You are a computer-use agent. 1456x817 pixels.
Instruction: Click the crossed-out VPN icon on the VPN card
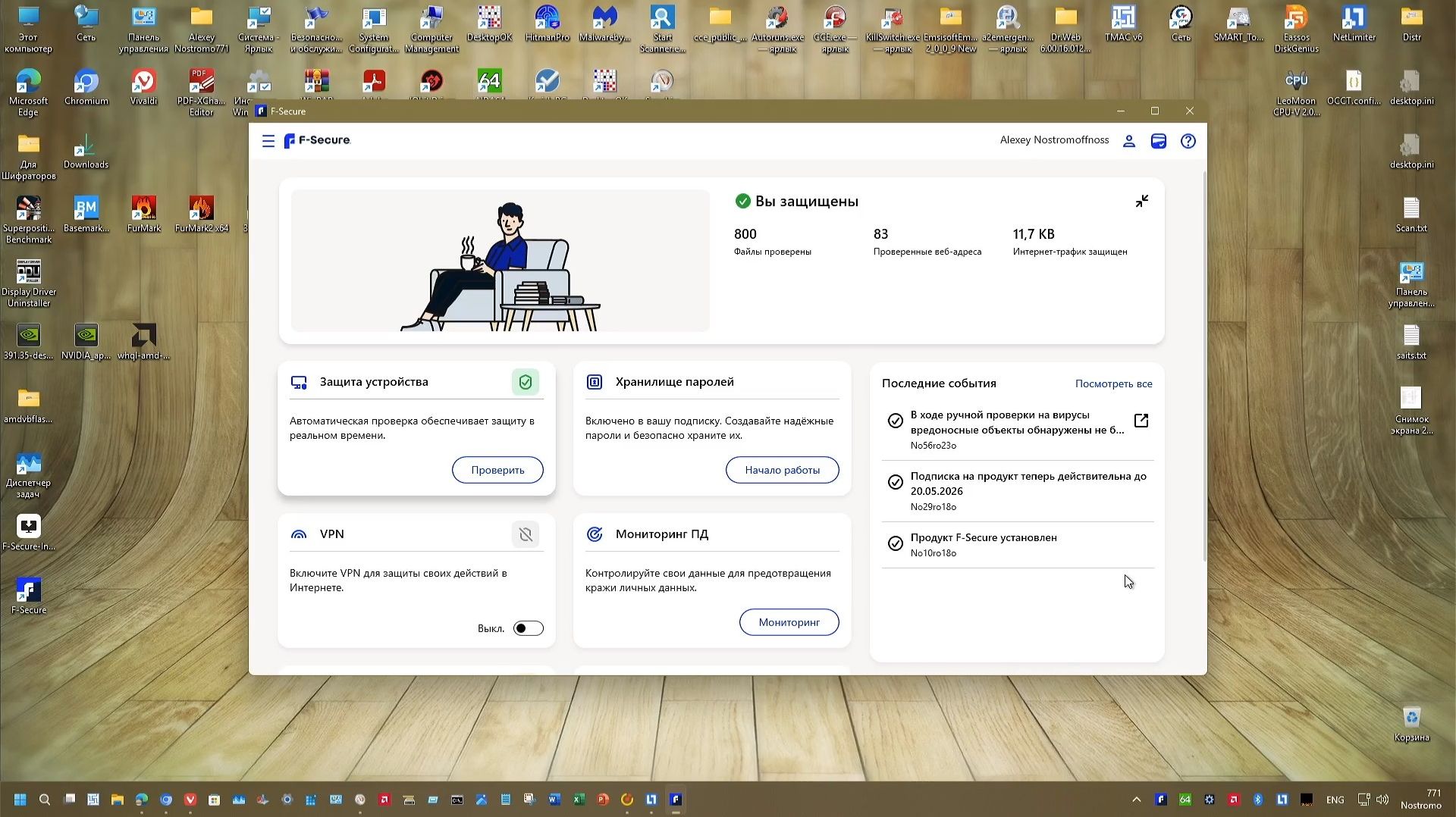click(x=526, y=534)
